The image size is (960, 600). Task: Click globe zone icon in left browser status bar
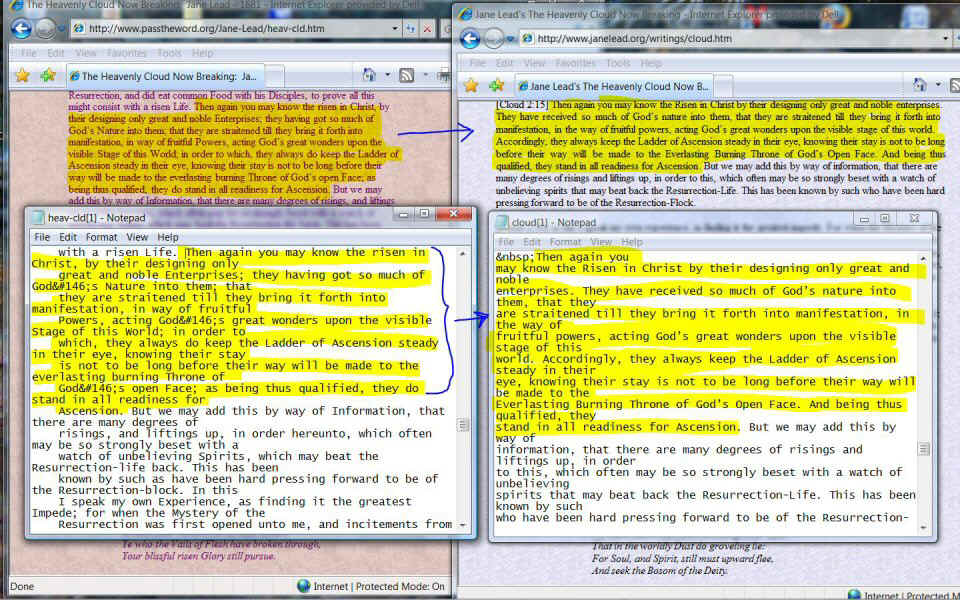[x=303, y=586]
